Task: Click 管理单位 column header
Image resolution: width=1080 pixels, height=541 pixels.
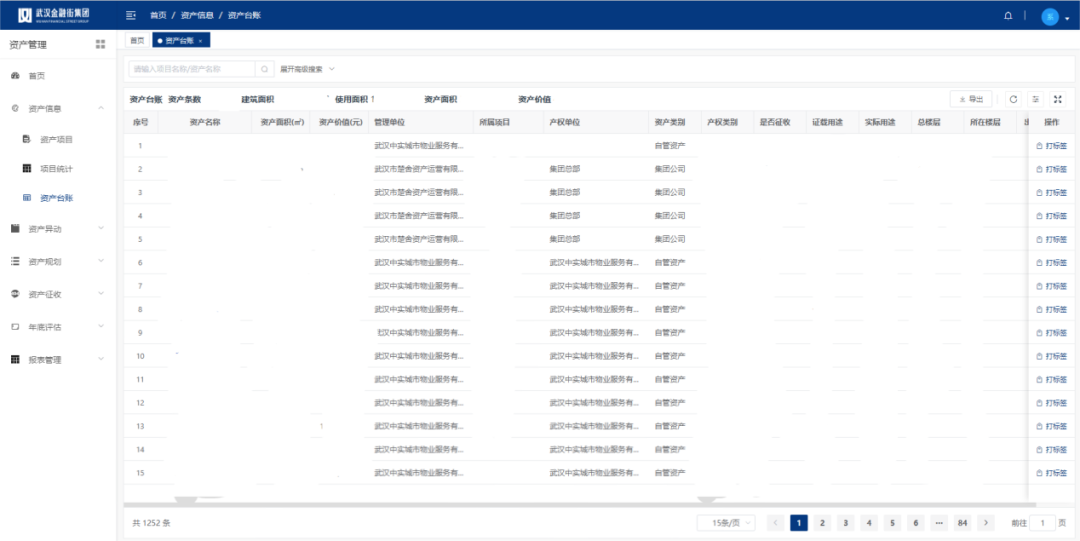Action: (x=421, y=122)
